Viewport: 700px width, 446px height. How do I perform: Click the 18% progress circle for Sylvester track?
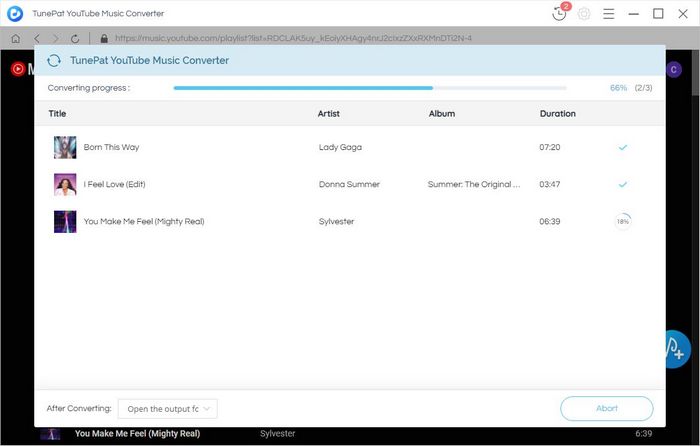click(x=623, y=221)
